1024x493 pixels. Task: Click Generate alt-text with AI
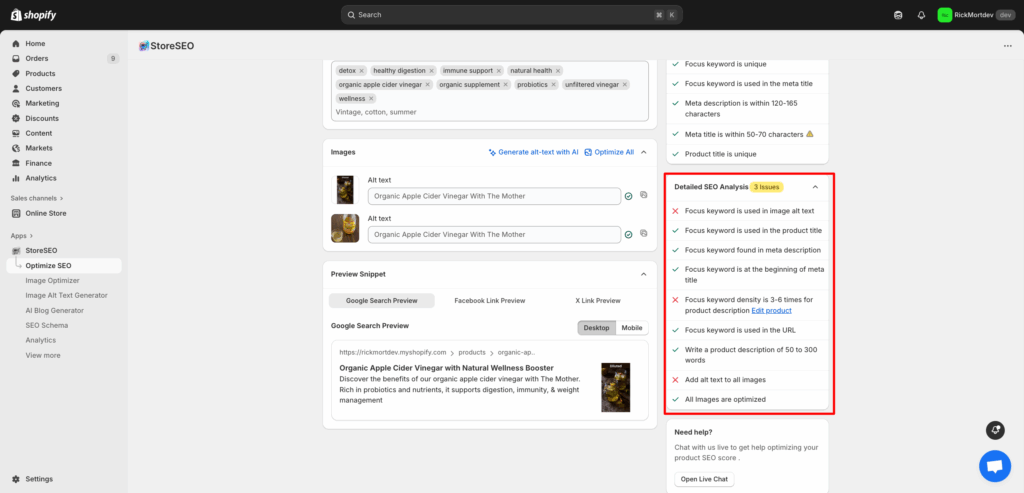point(533,152)
